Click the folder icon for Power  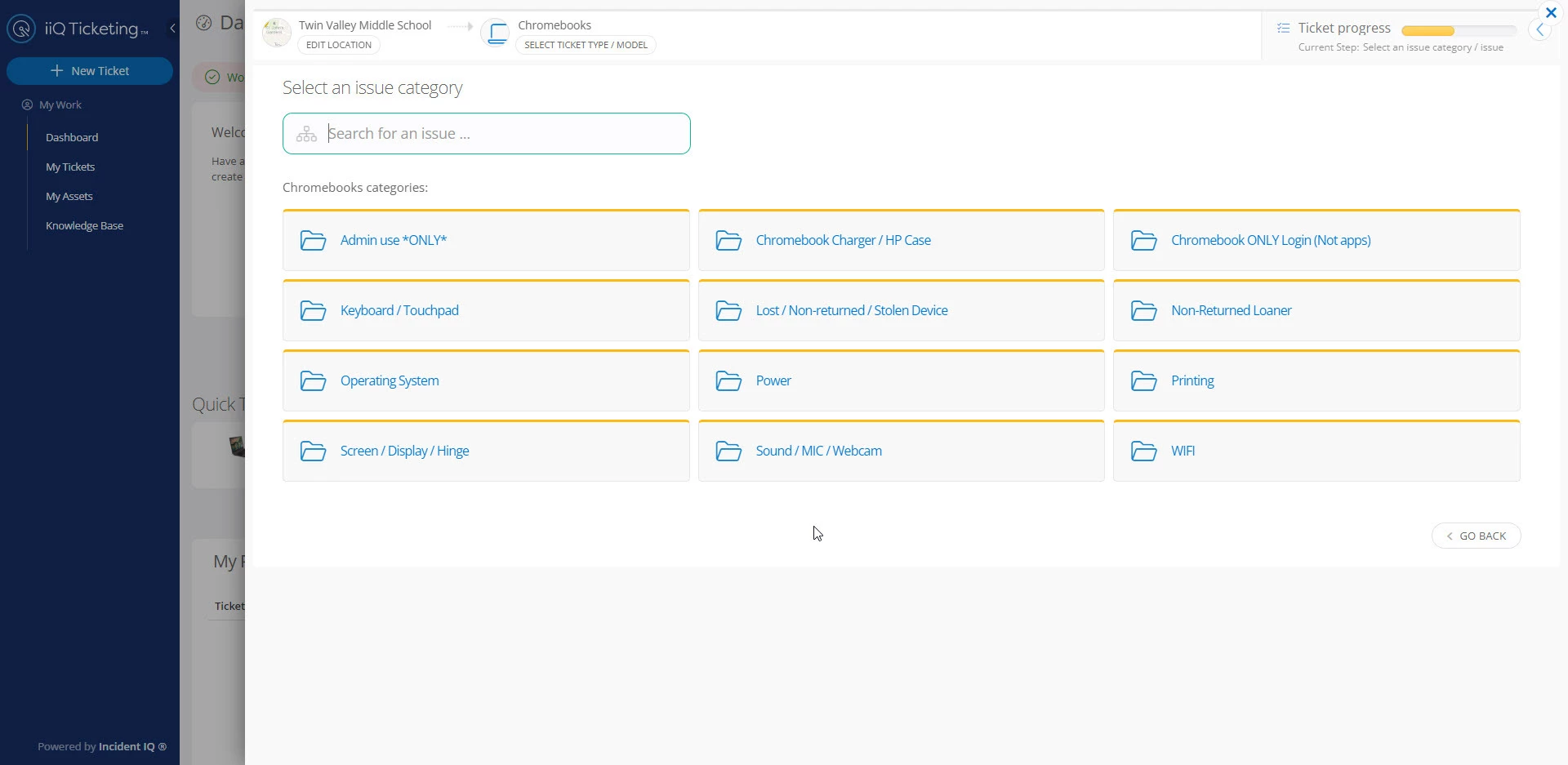tap(728, 381)
